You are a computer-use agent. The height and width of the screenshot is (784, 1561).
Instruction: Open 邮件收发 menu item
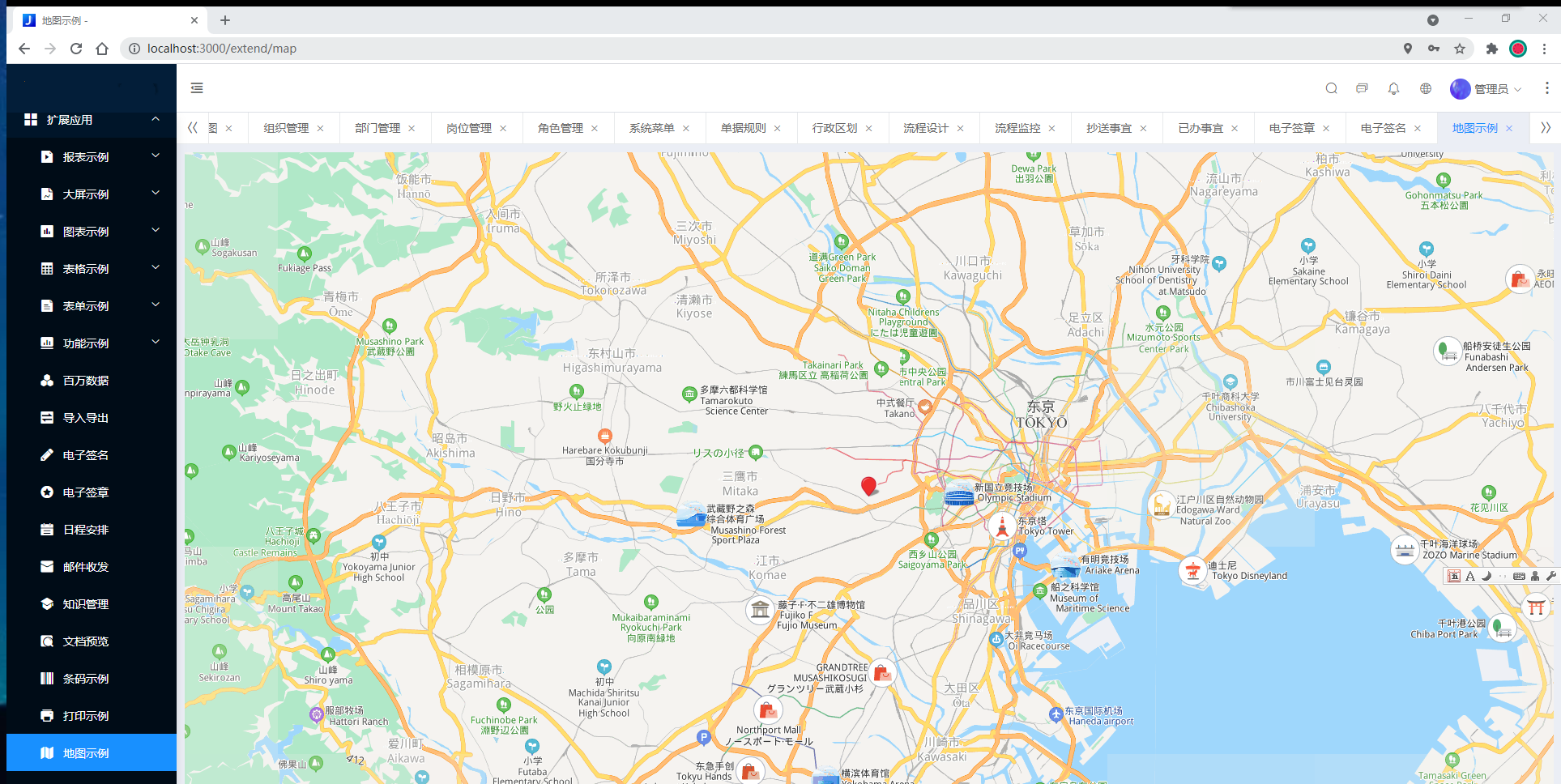pos(91,567)
